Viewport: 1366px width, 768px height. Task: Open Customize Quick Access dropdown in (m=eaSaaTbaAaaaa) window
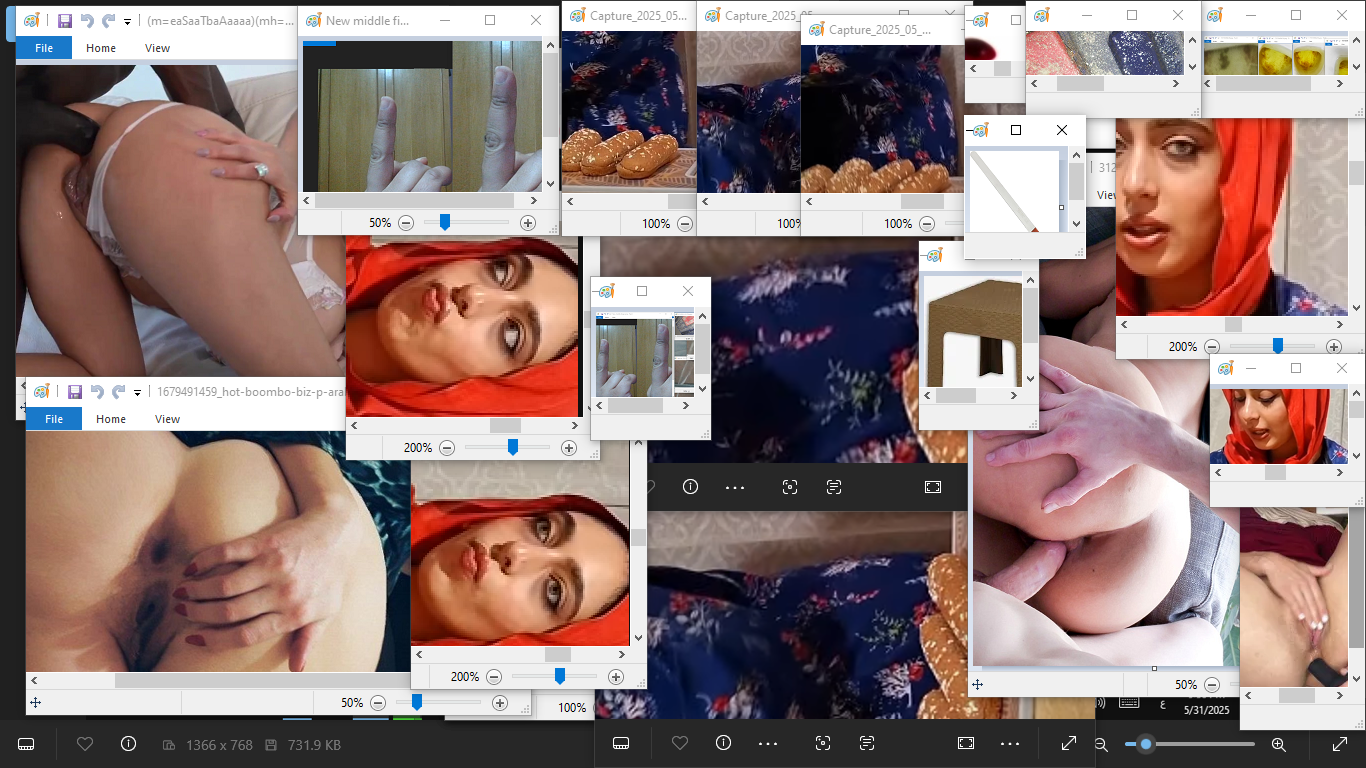[127, 21]
